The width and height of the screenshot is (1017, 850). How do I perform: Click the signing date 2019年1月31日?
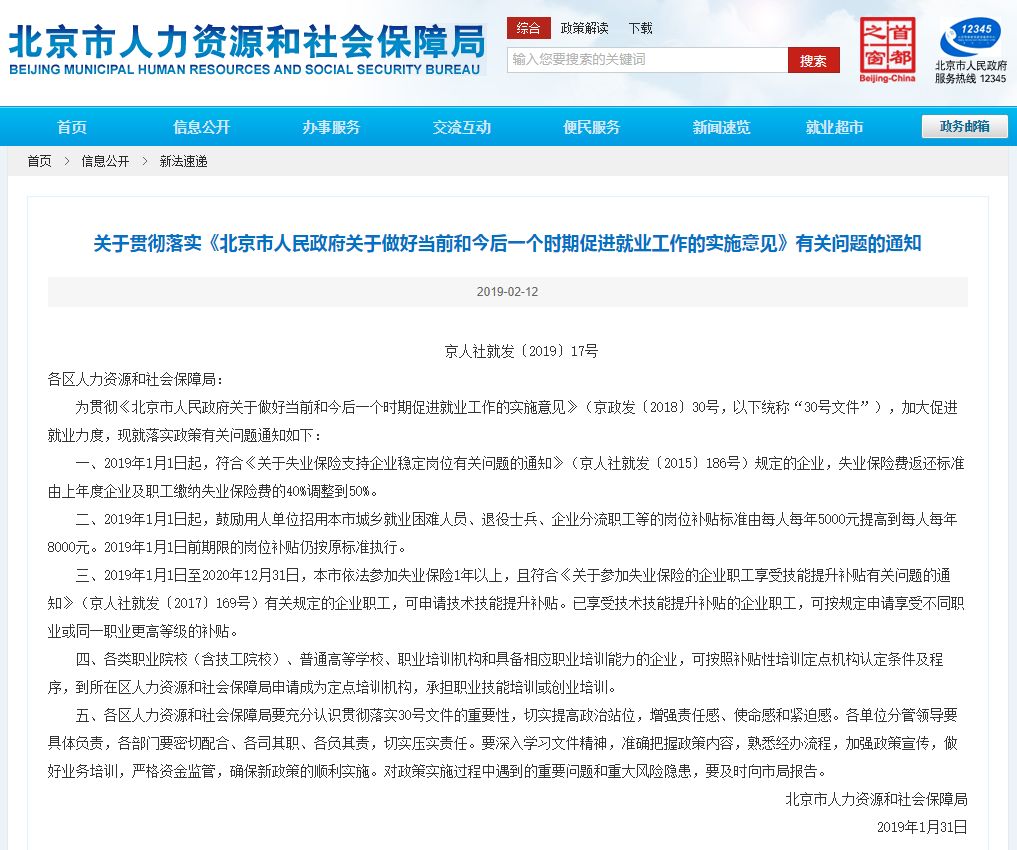point(922,827)
